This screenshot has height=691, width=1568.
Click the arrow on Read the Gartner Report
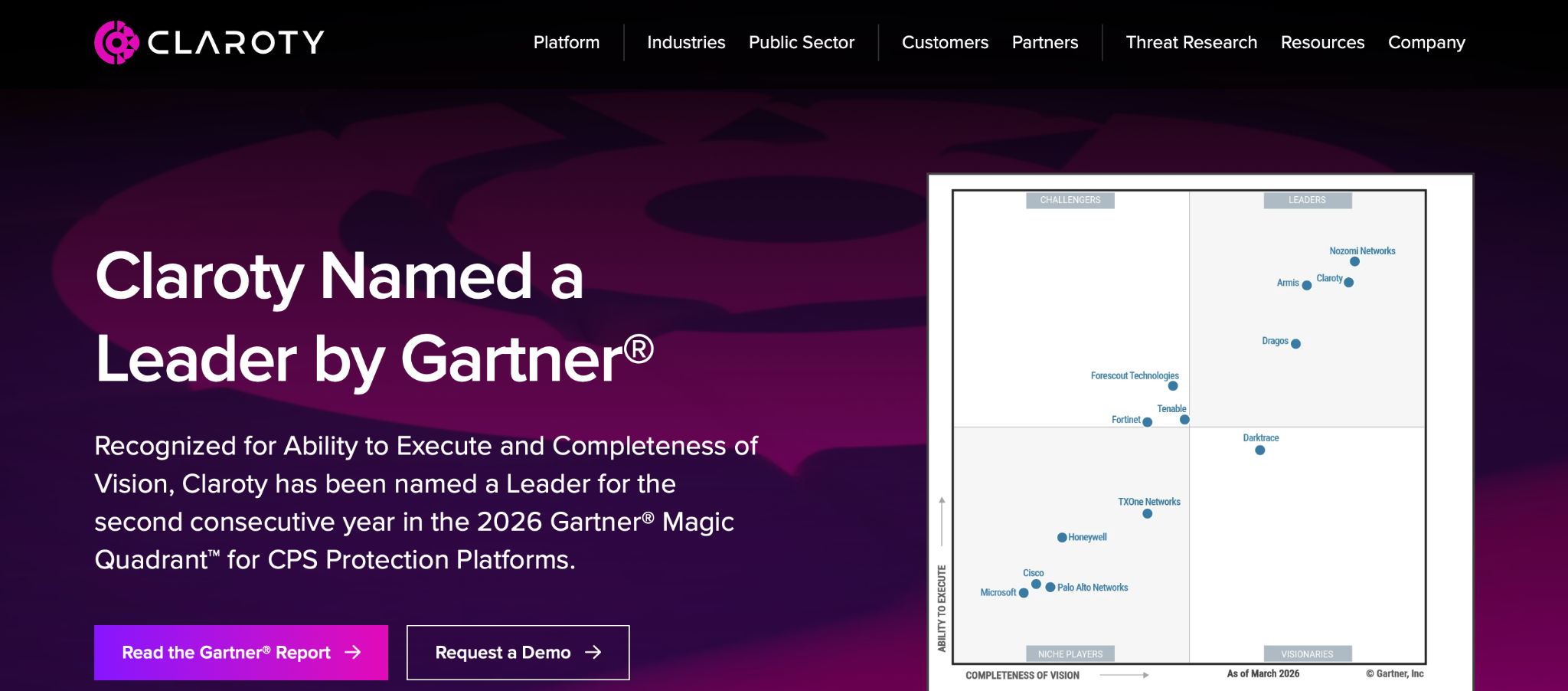(x=353, y=652)
